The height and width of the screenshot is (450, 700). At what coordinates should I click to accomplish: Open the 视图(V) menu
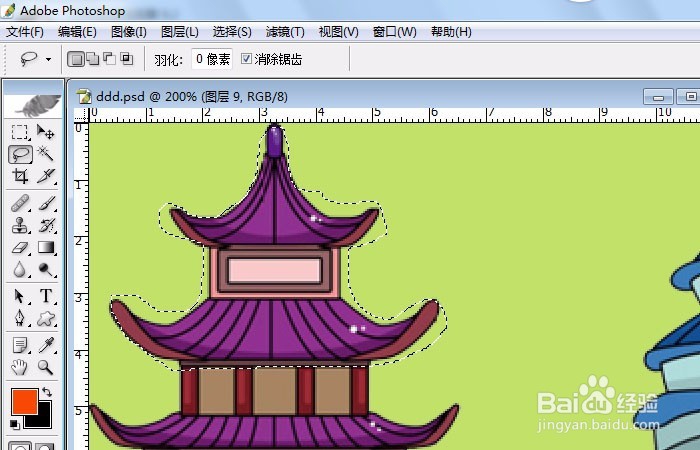(338, 32)
